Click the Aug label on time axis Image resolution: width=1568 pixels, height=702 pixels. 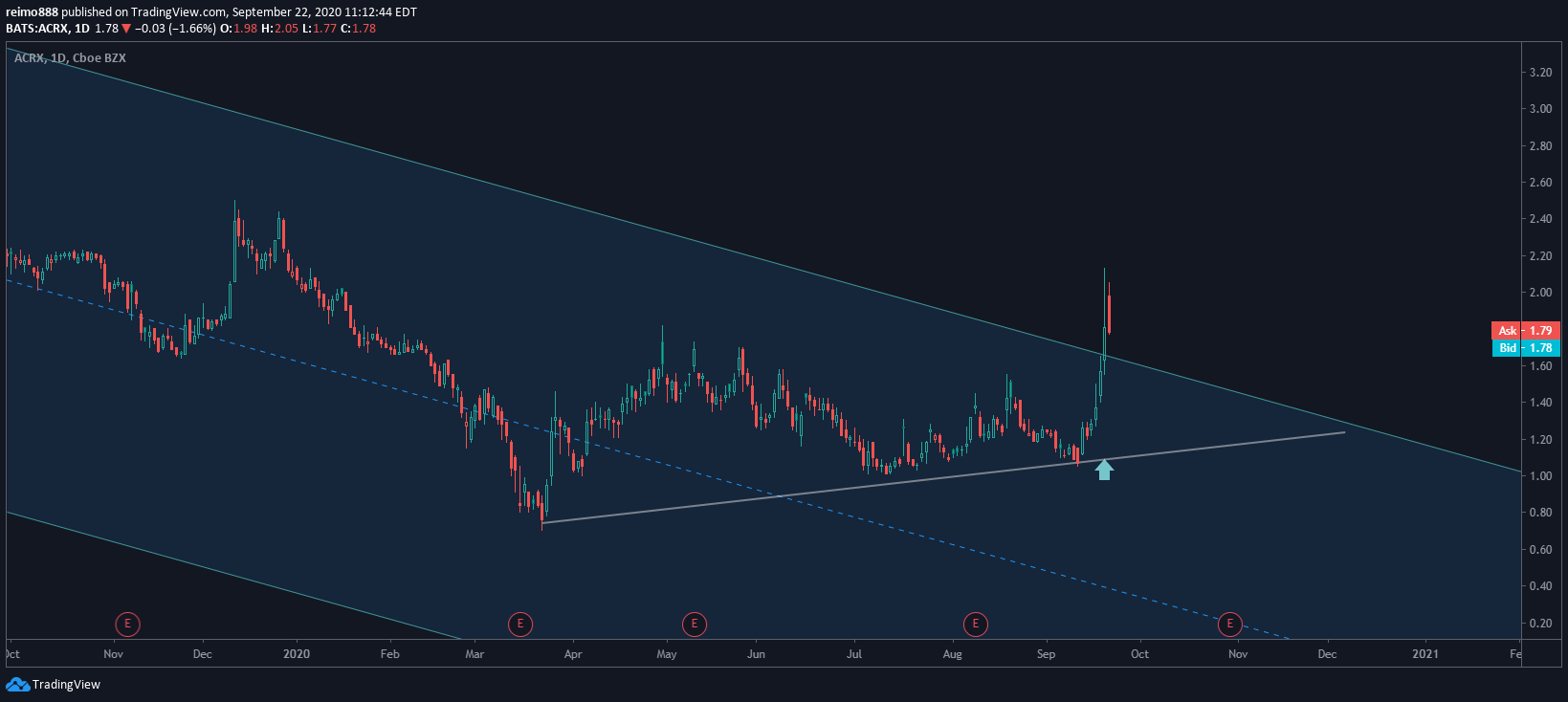[953, 654]
